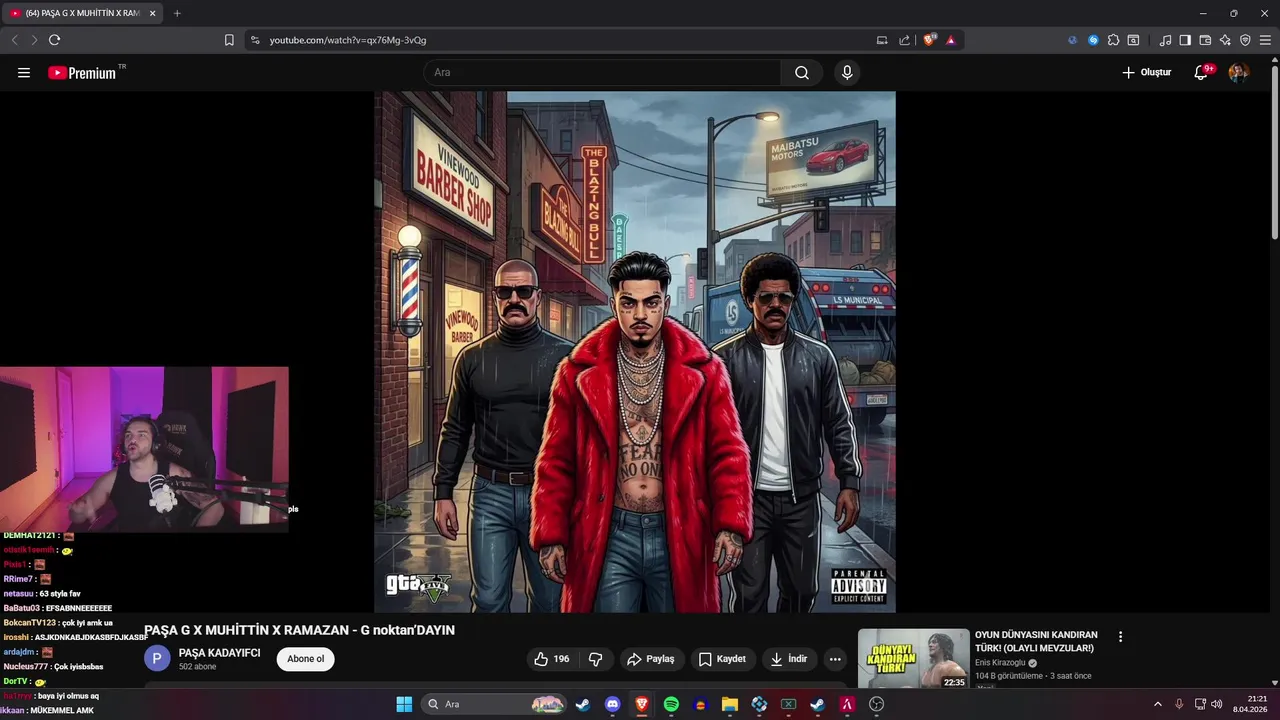The image size is (1280, 720).
Task: Close the PAŞA G X MUHİTTİN tab
Action: pos(152,13)
